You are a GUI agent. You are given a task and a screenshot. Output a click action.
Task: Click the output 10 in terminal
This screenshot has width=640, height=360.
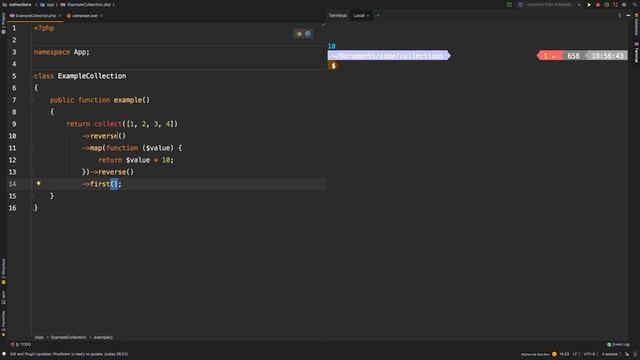tap(331, 46)
